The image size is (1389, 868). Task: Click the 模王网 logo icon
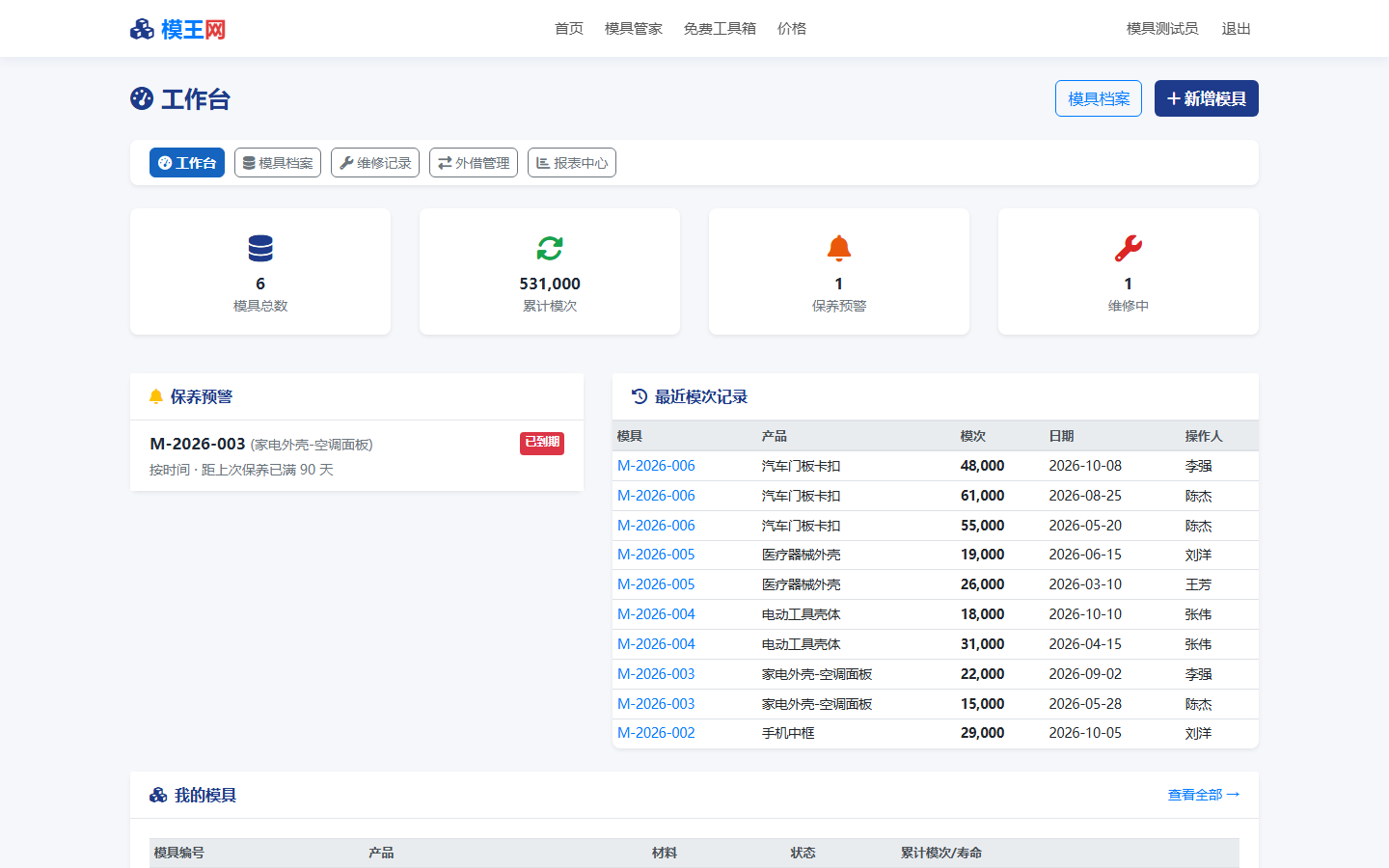coord(142,29)
